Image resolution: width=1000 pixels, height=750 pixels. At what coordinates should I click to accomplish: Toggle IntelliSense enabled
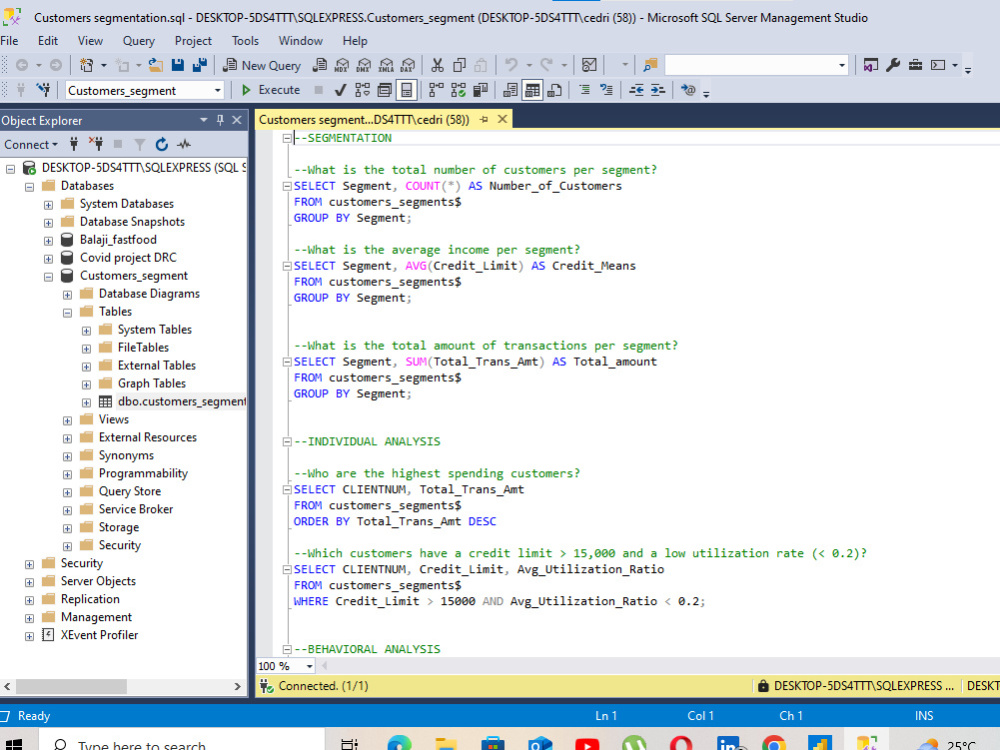(406, 90)
